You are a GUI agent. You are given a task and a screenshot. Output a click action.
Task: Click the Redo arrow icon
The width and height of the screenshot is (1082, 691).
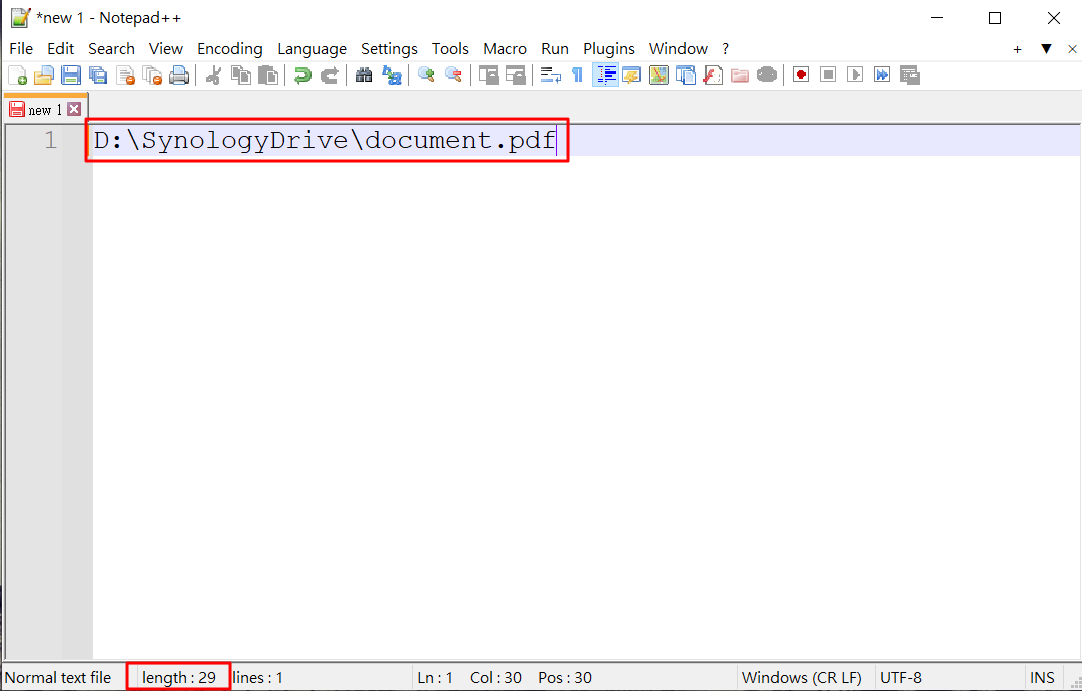[x=330, y=75]
